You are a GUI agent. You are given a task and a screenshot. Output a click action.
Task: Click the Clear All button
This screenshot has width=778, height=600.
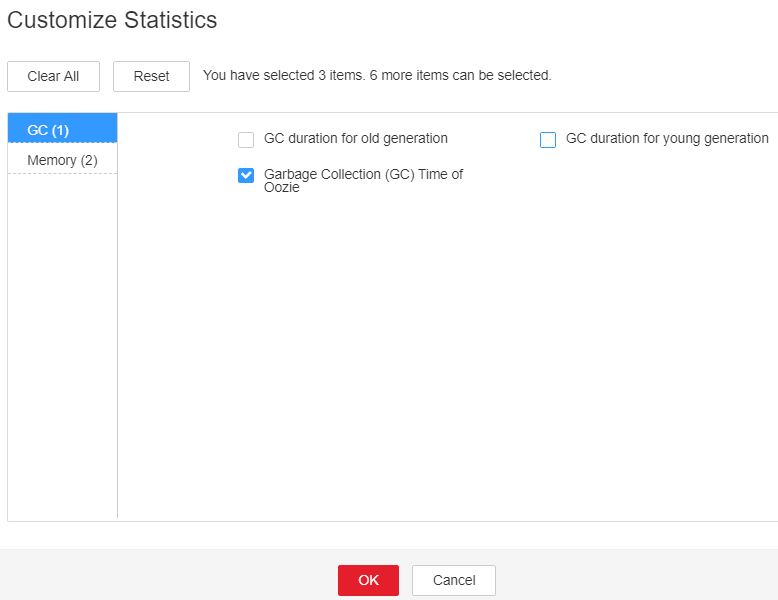[x=53, y=76]
